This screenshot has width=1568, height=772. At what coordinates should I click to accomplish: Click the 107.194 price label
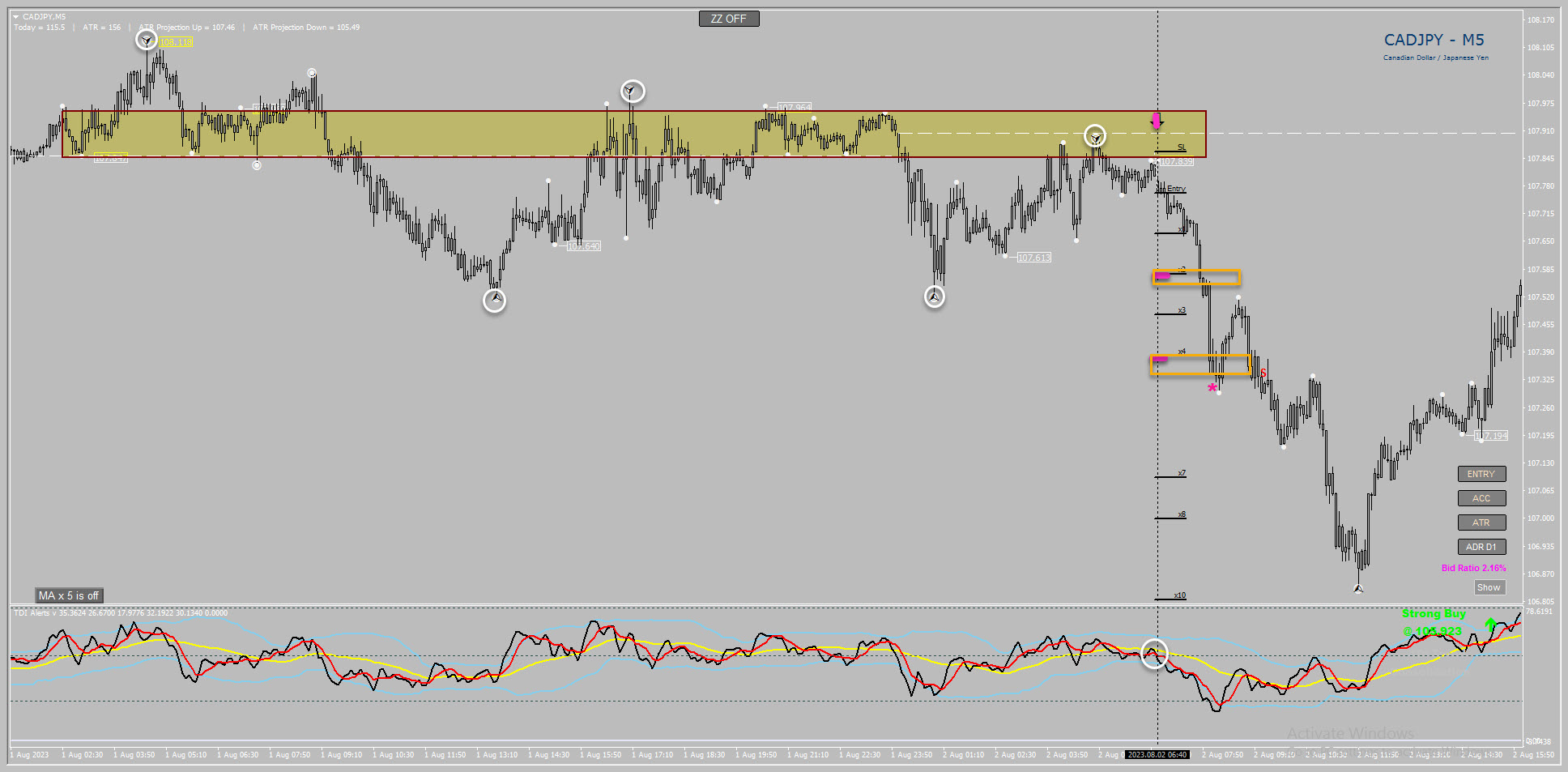1492,436
